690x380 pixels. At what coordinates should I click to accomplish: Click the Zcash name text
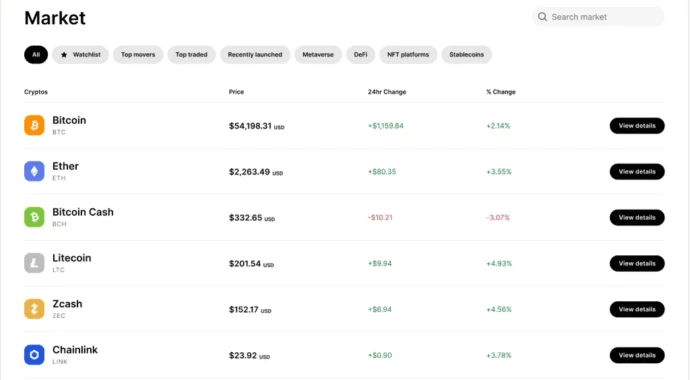click(x=67, y=303)
